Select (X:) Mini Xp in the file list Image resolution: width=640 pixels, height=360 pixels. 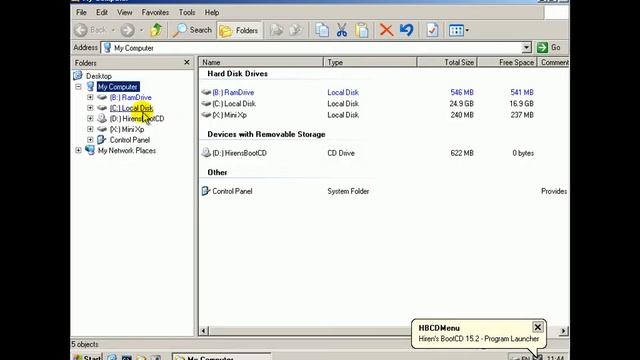(229, 115)
